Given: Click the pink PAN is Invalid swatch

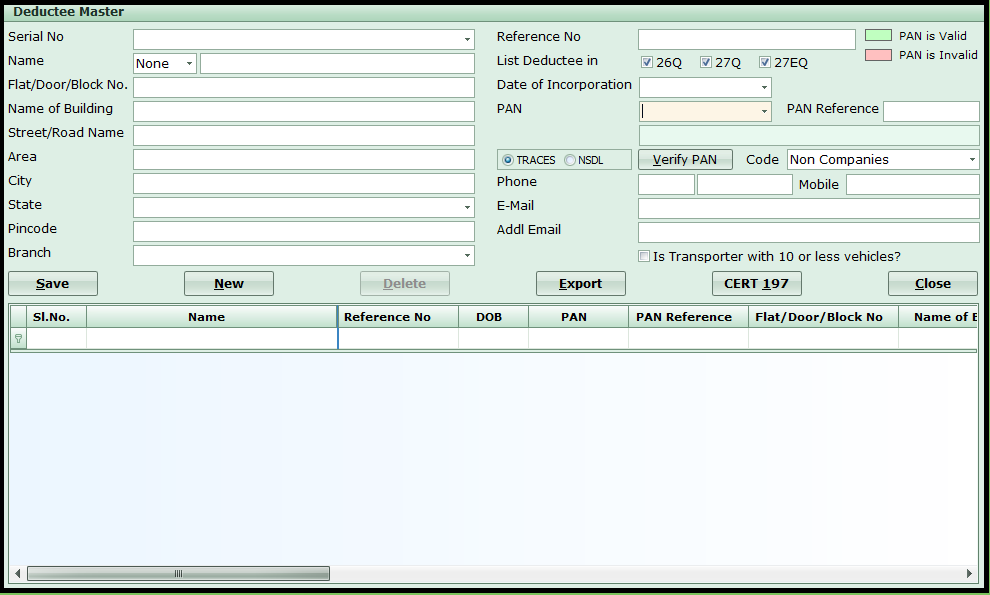Looking at the screenshot, I should click(x=878, y=55).
